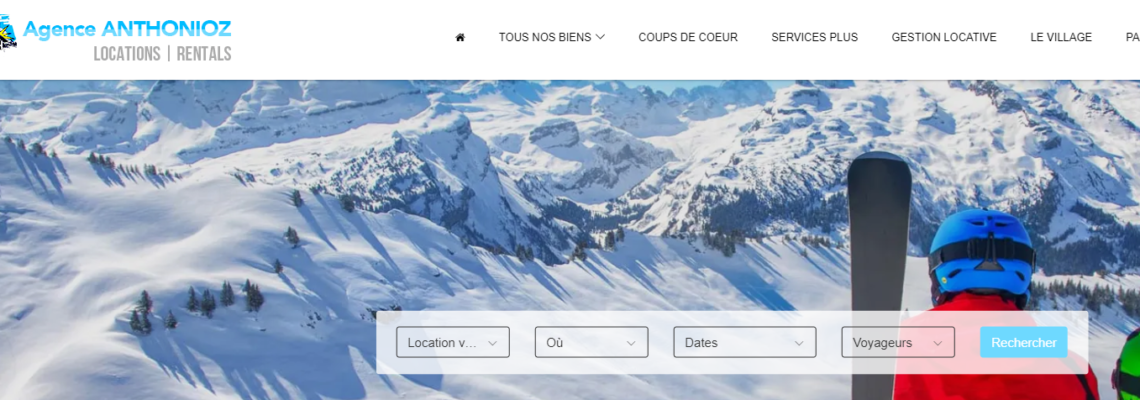
Task: Open the Le Village menu item
Action: pyautogui.click(x=1061, y=37)
